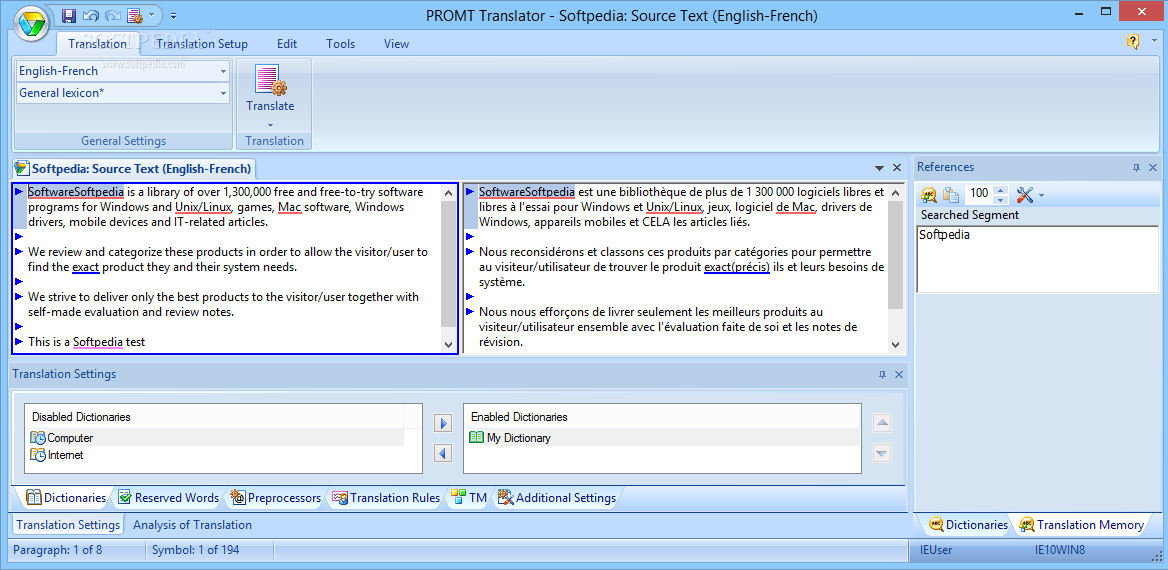Expand the General lexicon profile dropdown
The width and height of the screenshot is (1168, 570).
[223, 93]
